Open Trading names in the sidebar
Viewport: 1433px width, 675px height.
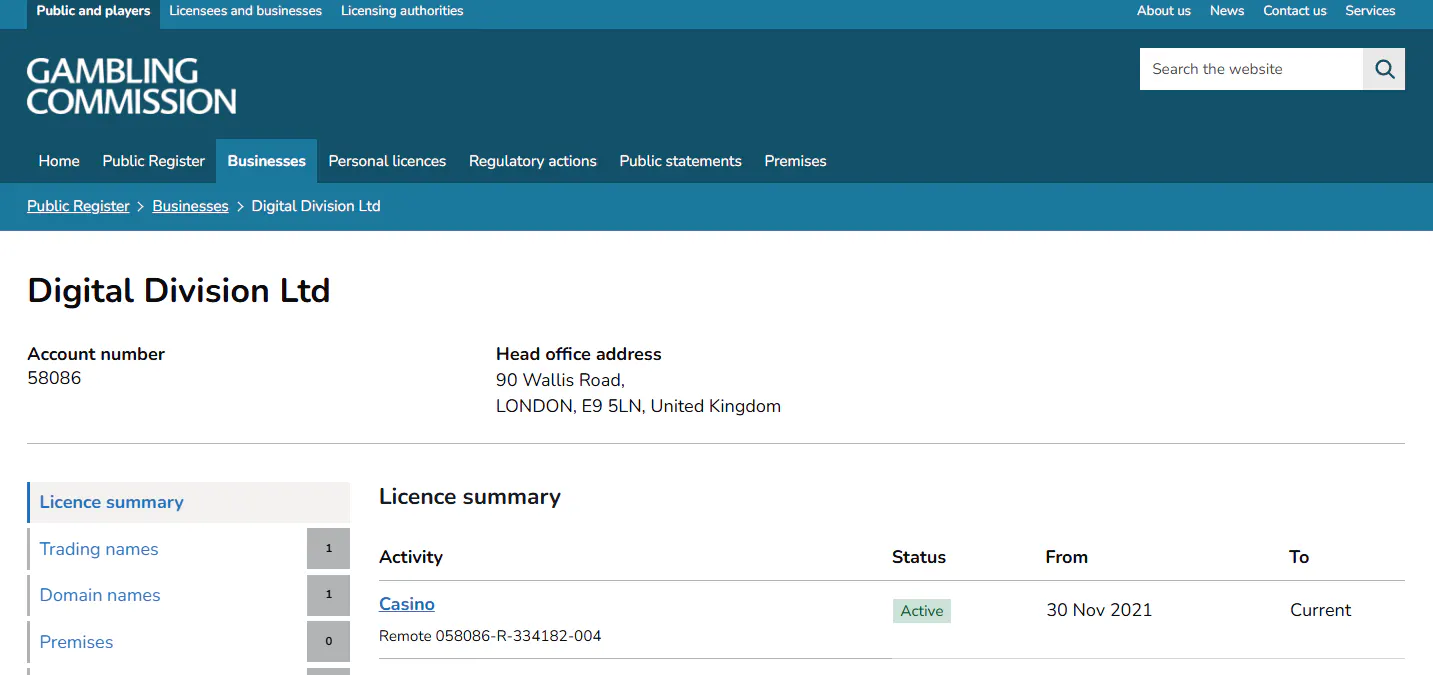(x=99, y=549)
